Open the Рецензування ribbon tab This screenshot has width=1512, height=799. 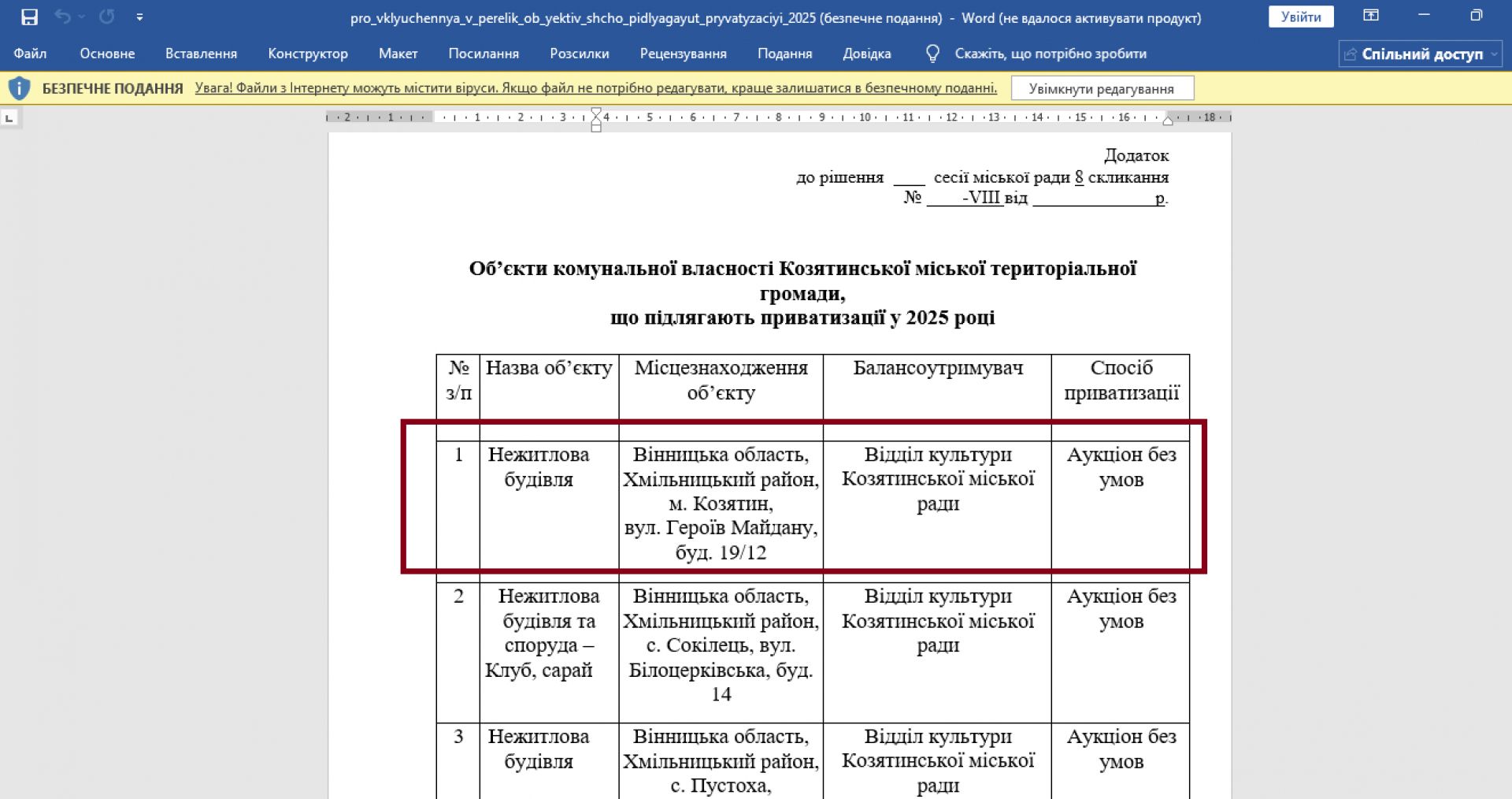683,54
